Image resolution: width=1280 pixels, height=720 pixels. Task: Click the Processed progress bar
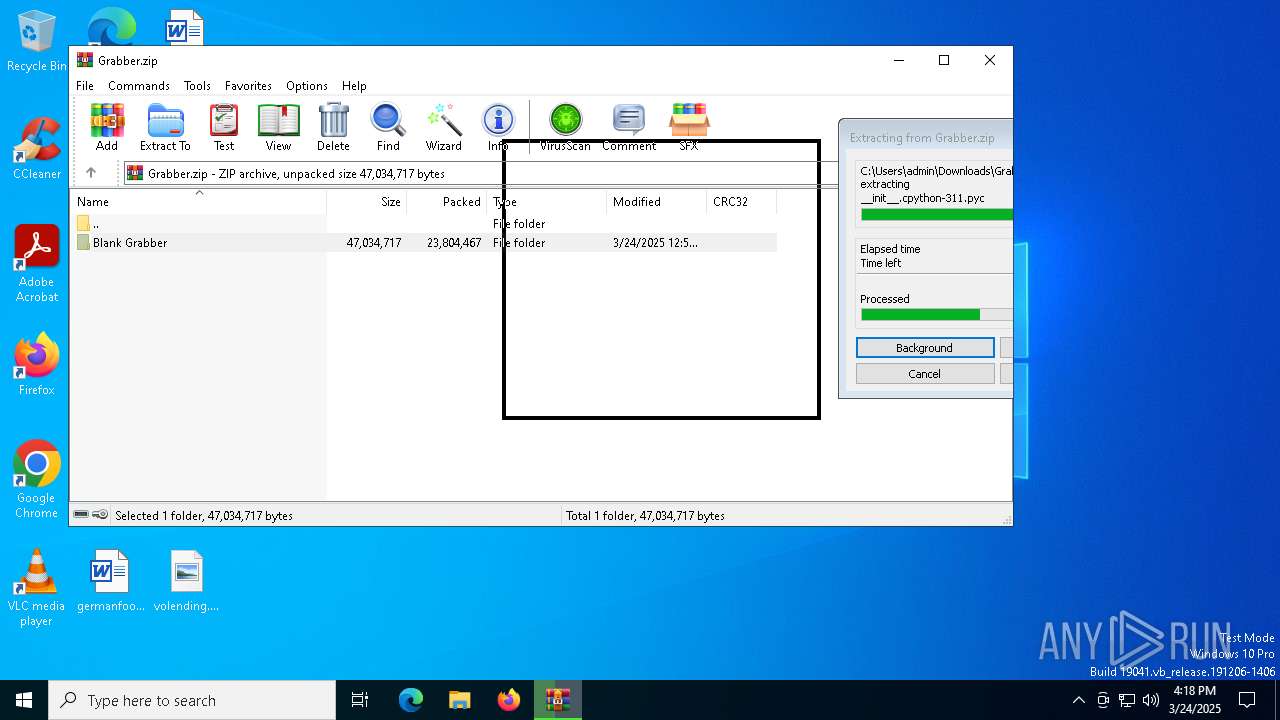[937, 315]
